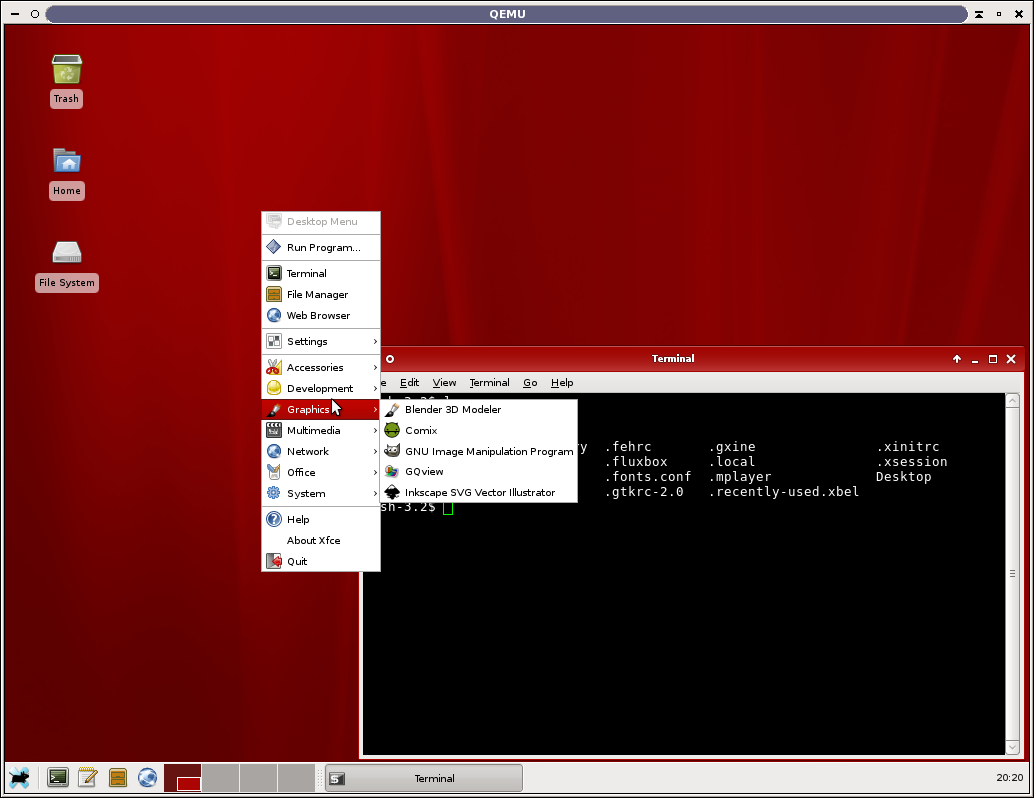1034x798 pixels.
Task: Click the panel clock showing 20:20
Action: [x=1010, y=778]
